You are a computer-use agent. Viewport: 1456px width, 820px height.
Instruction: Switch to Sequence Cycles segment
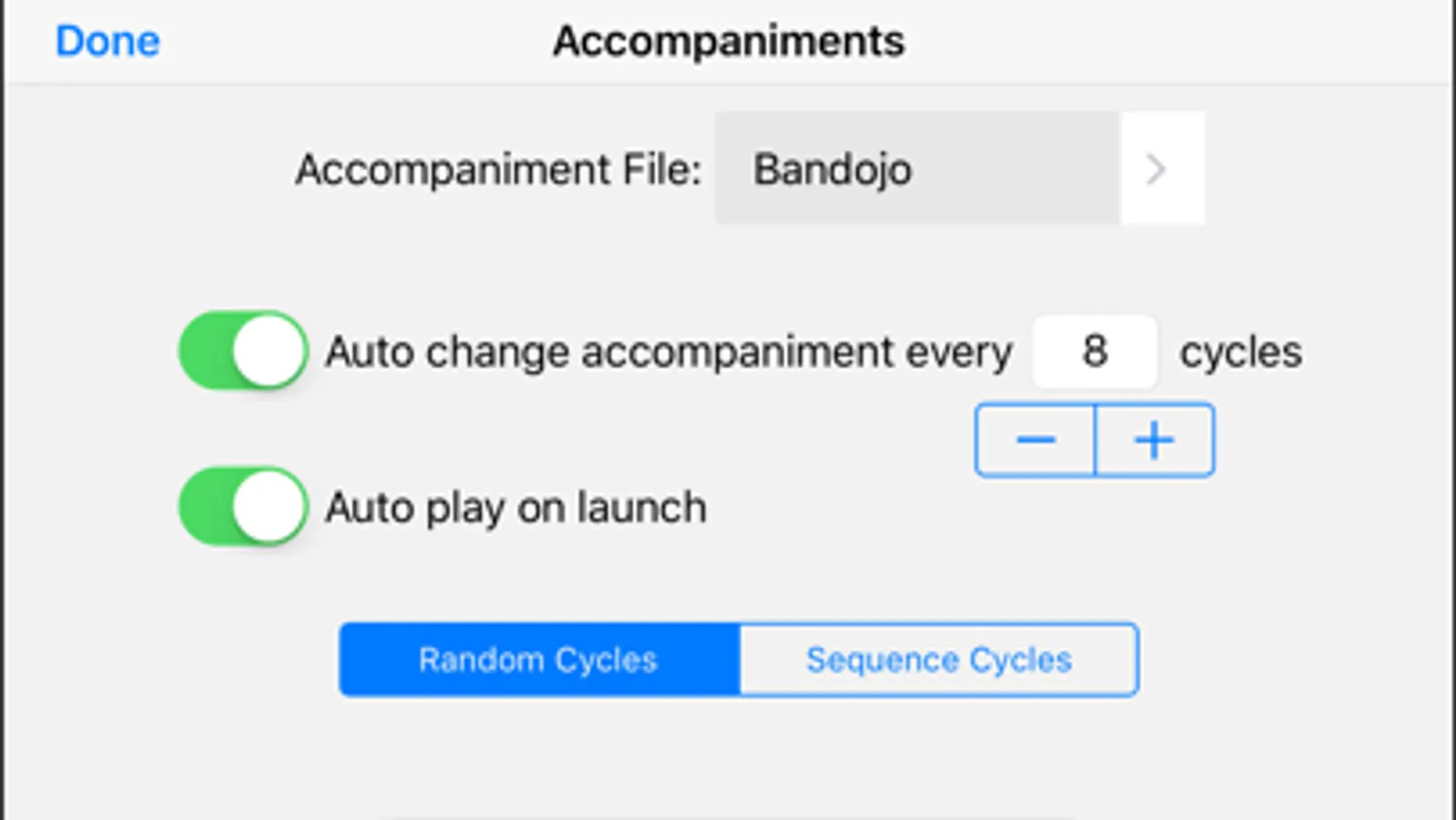click(x=939, y=661)
